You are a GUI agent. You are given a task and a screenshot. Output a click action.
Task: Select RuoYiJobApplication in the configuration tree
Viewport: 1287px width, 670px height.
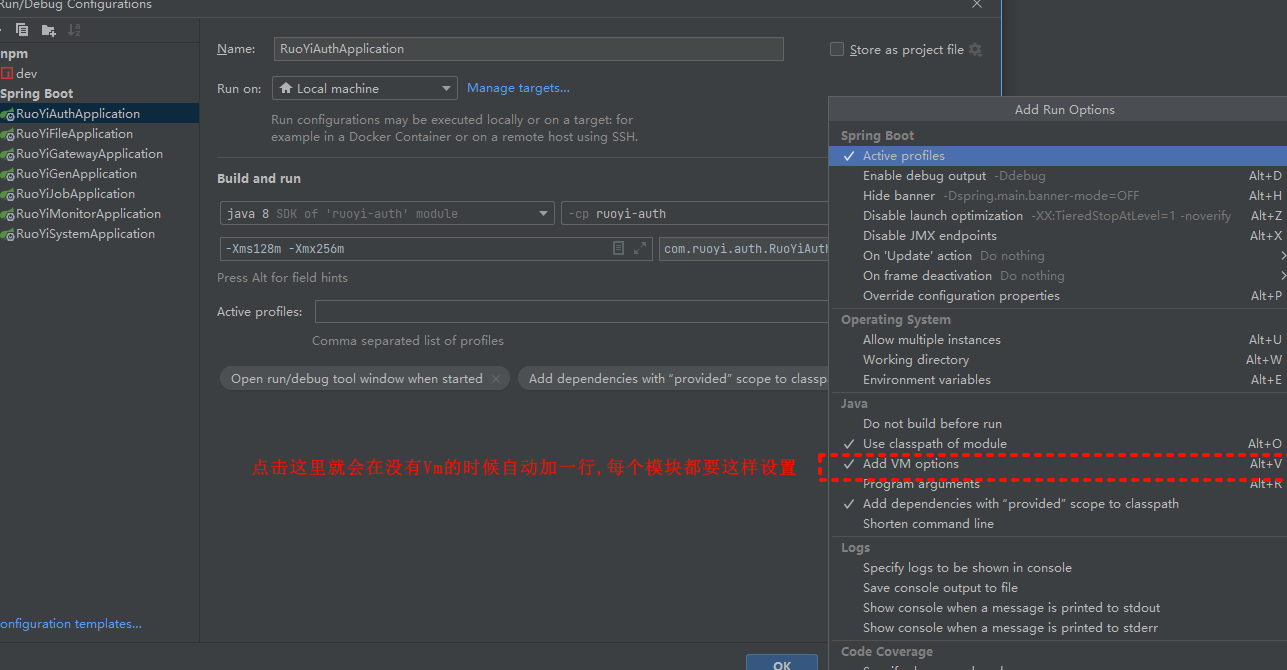pos(99,194)
